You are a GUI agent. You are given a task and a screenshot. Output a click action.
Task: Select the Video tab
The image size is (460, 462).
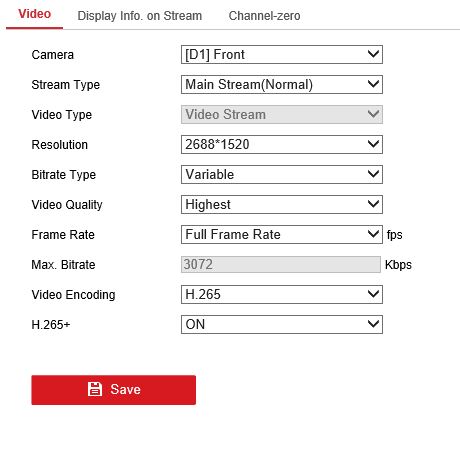coord(34,14)
